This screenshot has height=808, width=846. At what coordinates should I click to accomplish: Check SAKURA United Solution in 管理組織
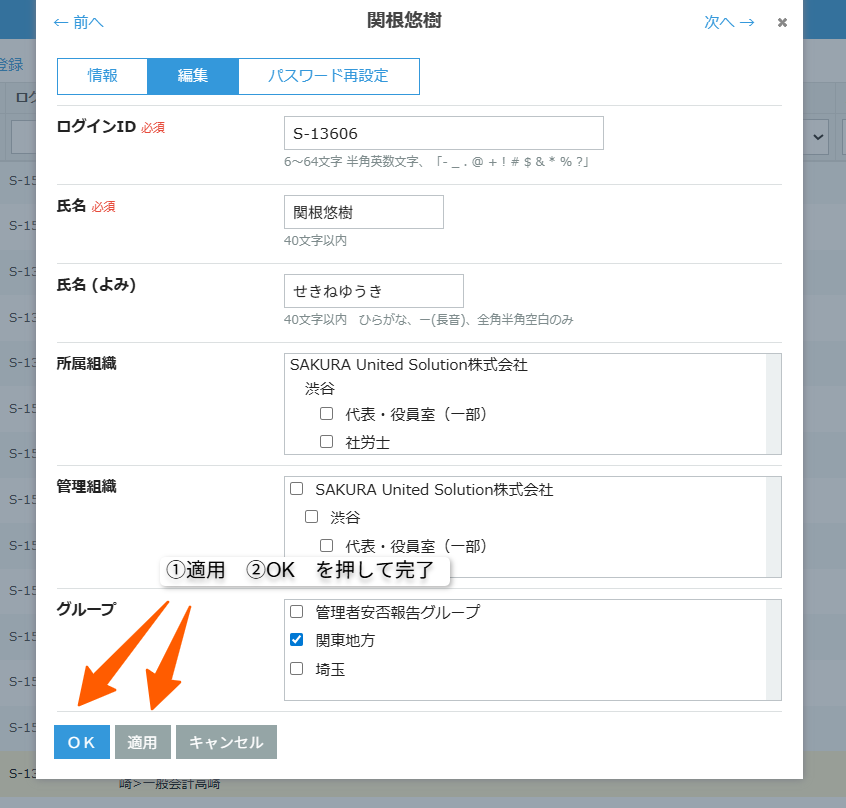pos(296,490)
